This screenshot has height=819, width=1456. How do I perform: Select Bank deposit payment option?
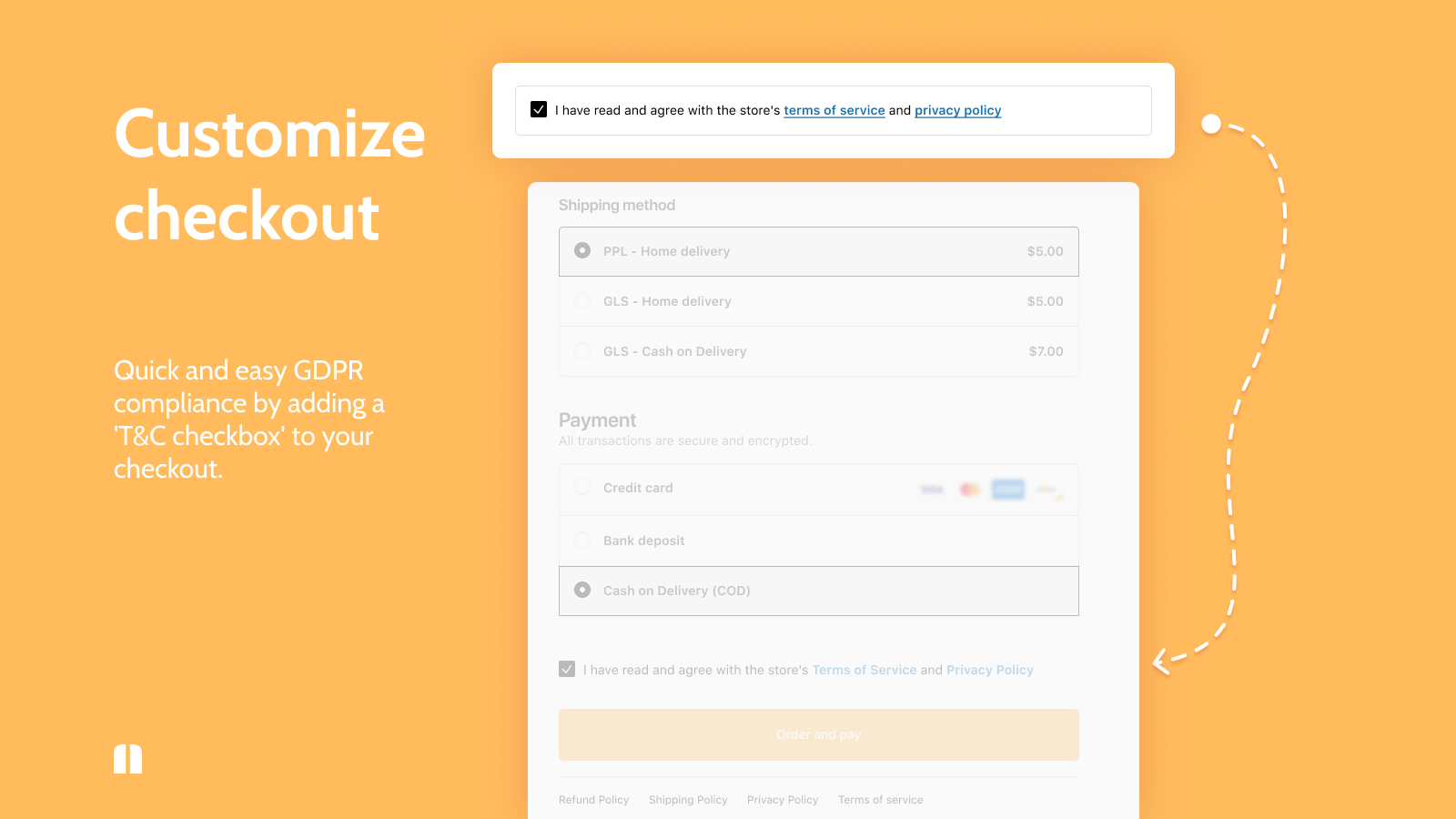click(582, 540)
